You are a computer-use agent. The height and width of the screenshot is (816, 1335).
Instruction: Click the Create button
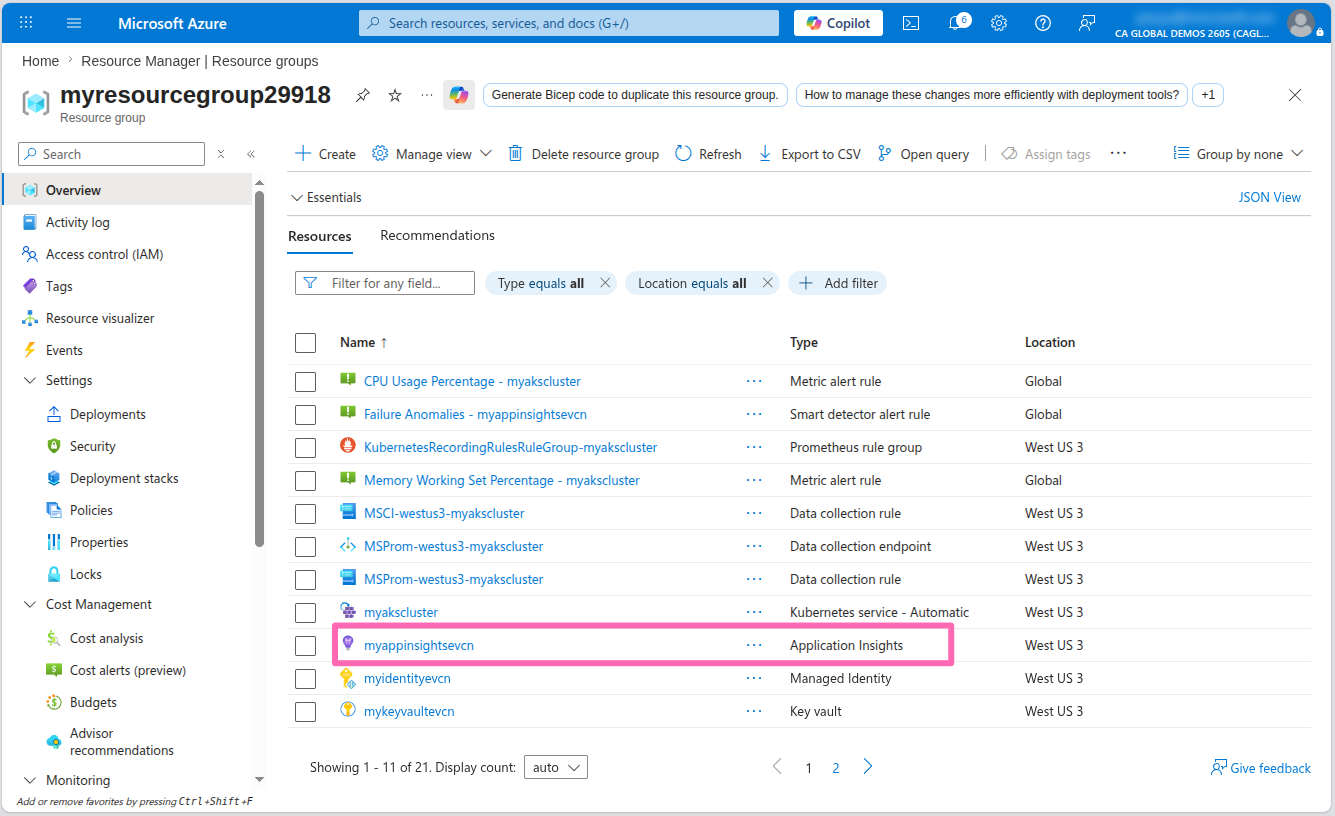[x=326, y=153]
